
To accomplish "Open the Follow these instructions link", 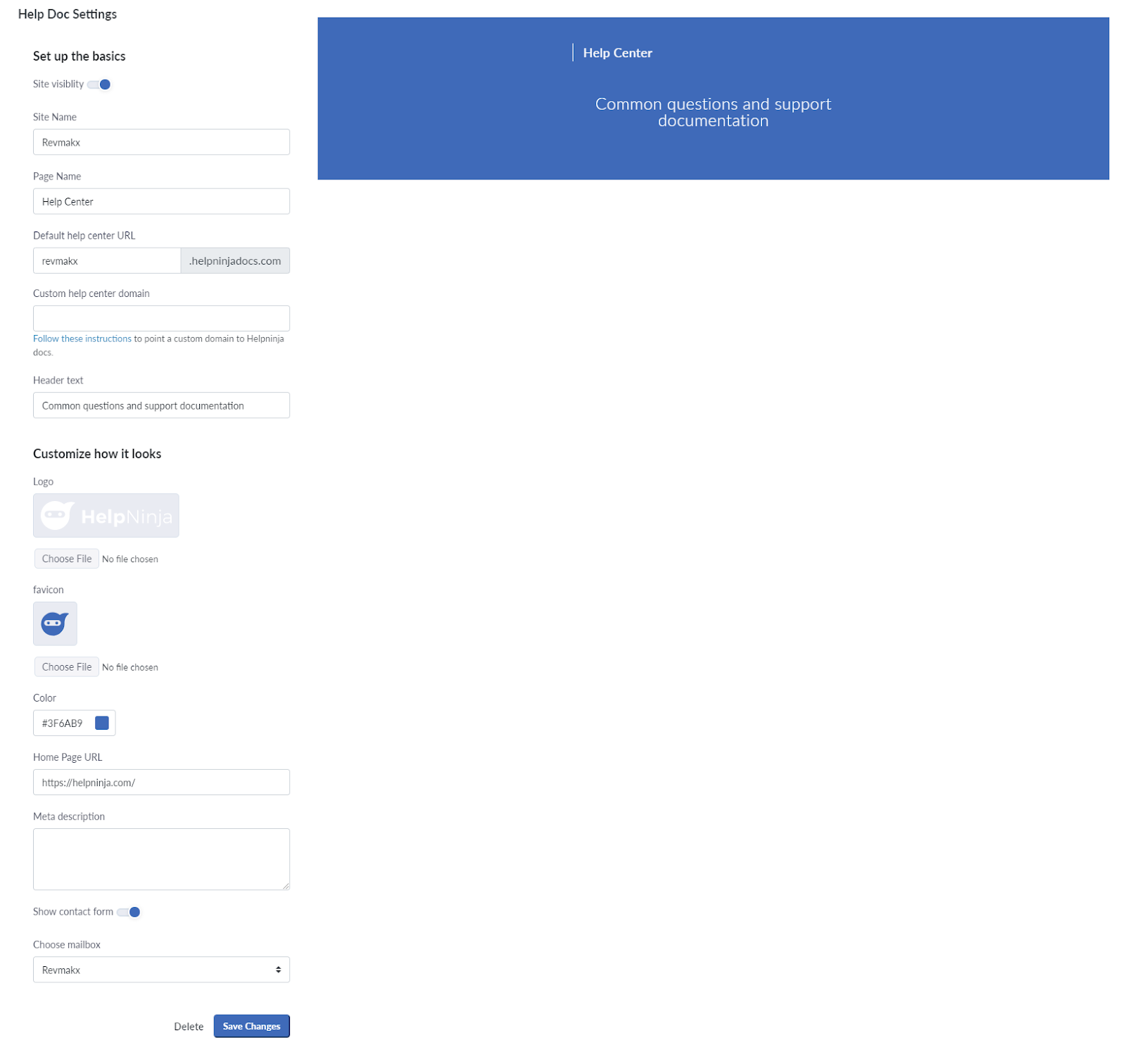I will 82,338.
